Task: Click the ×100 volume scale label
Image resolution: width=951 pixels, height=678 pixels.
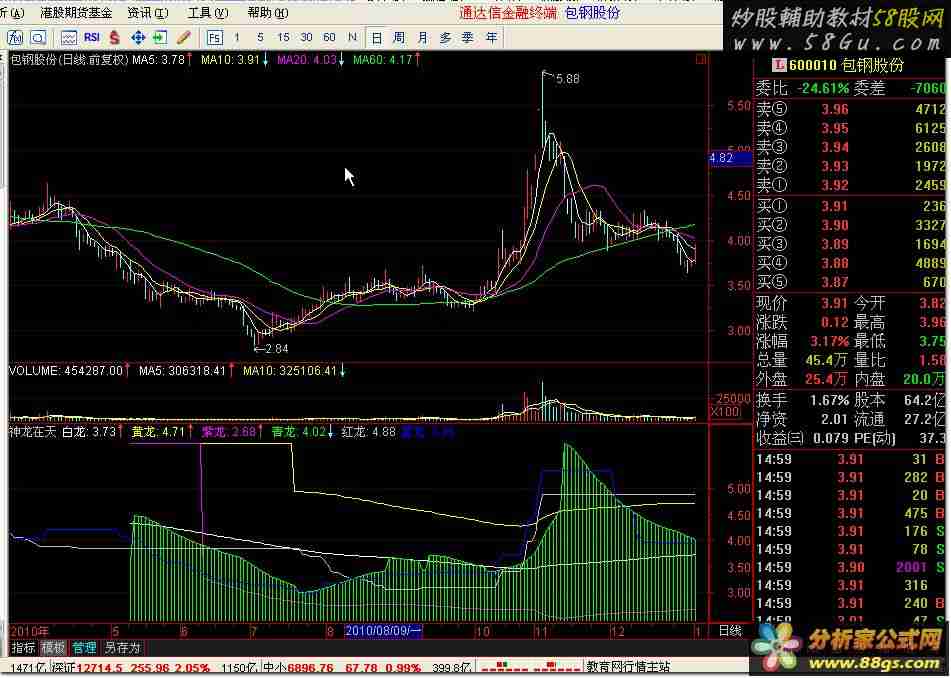Action: pos(725,412)
